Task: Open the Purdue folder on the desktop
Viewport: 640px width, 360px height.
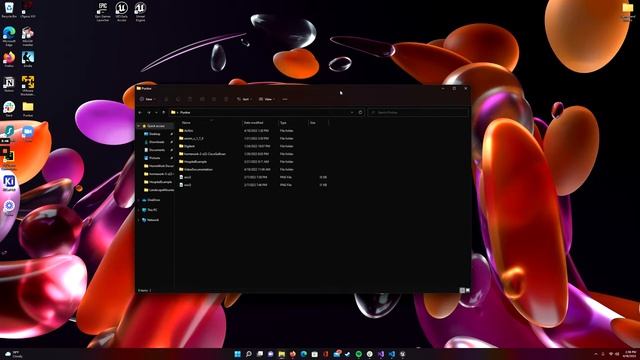Action: 28,109
